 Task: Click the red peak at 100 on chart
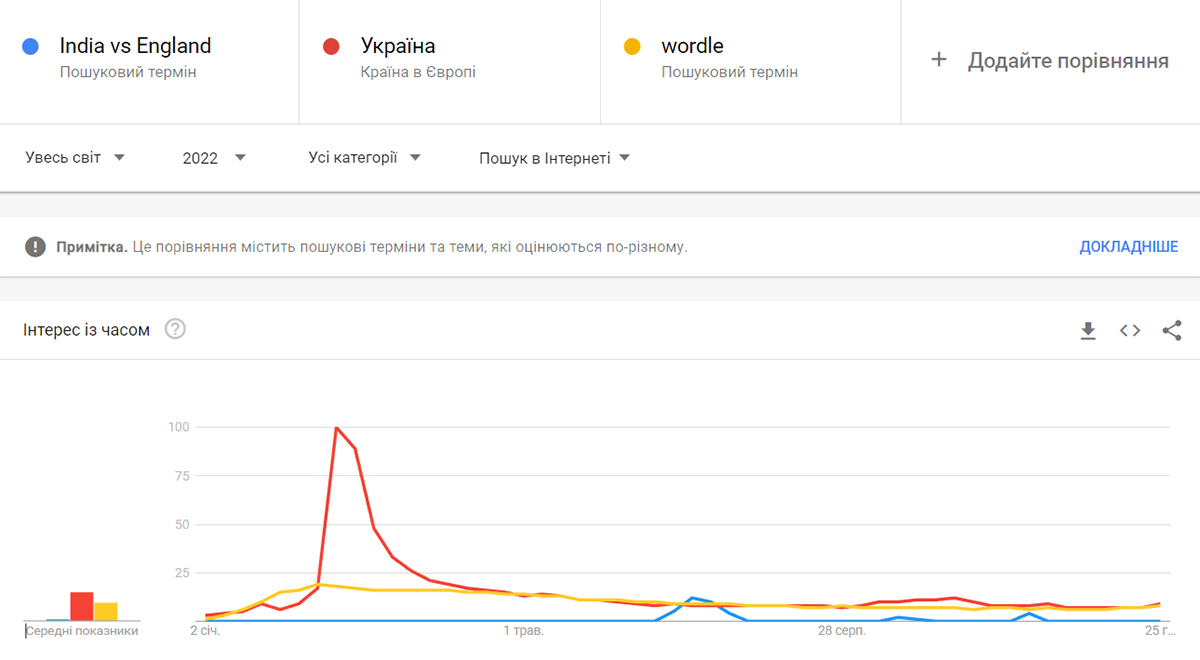click(337, 428)
